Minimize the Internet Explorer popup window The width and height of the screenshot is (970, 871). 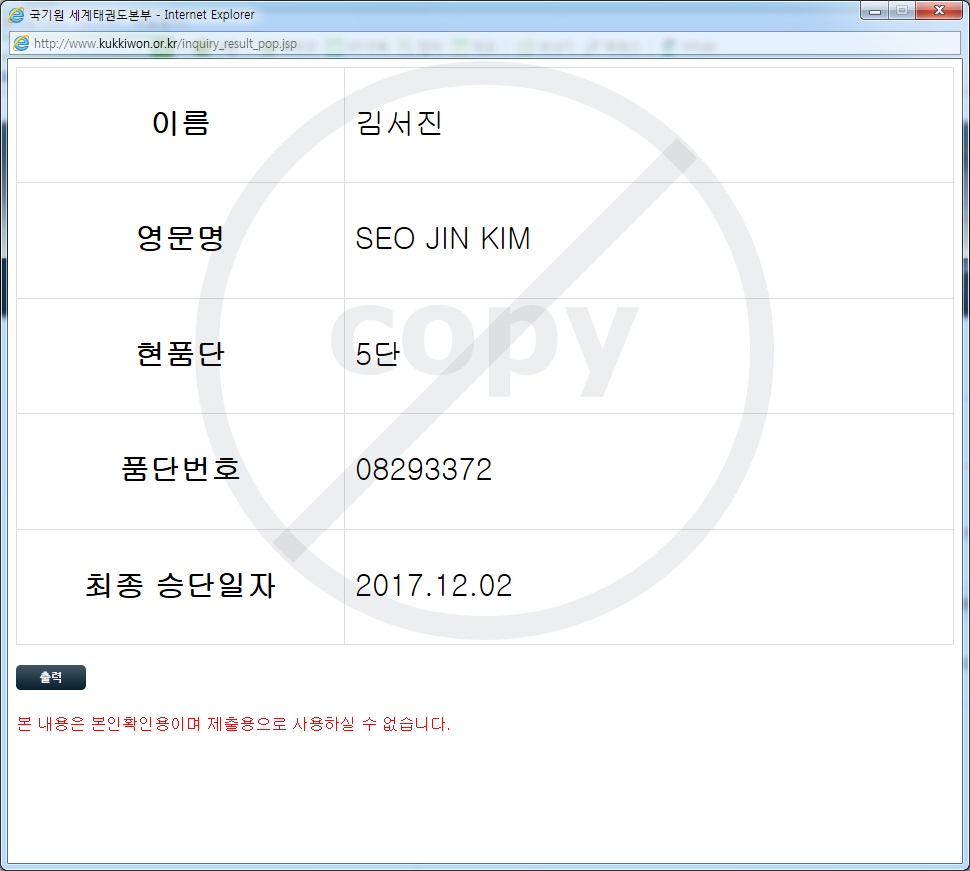pyautogui.click(x=875, y=11)
